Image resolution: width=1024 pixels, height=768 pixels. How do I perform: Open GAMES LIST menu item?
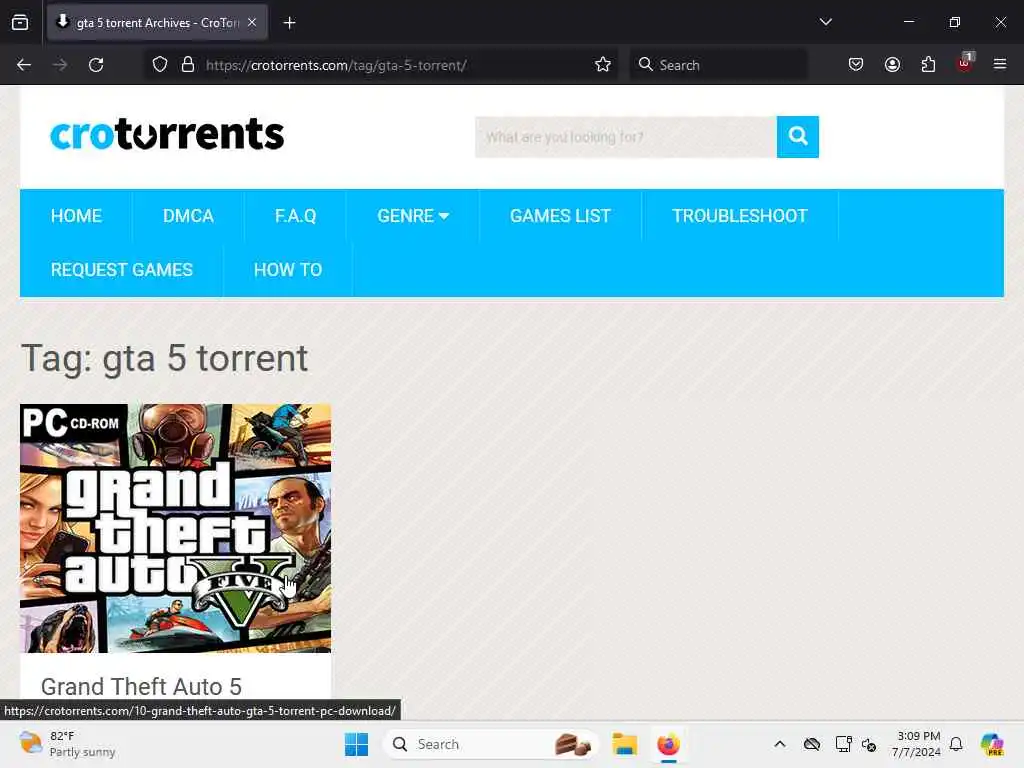(x=560, y=216)
